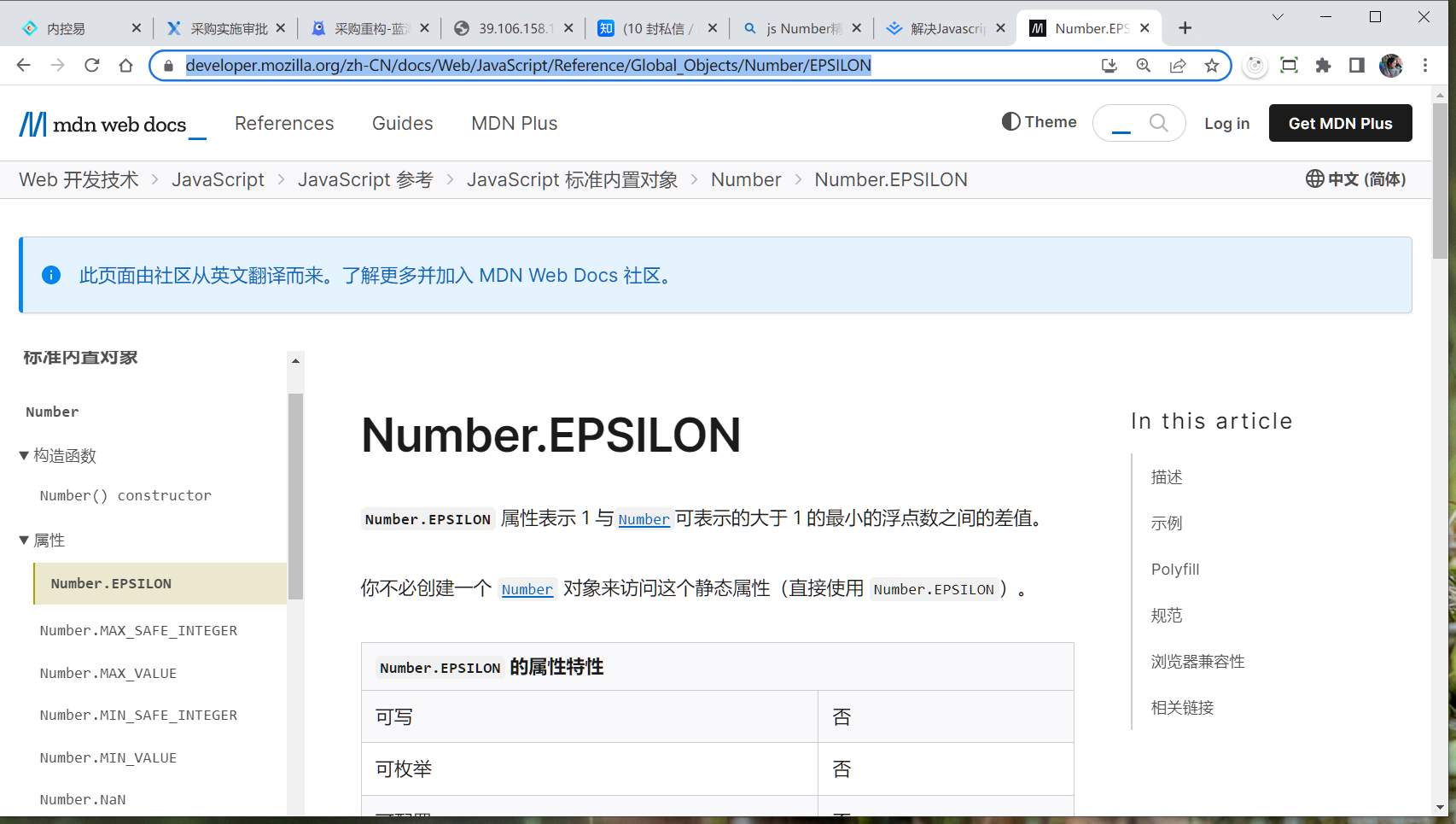The image size is (1456, 824).
Task: Click the Get MDN Plus button
Action: click(x=1340, y=122)
